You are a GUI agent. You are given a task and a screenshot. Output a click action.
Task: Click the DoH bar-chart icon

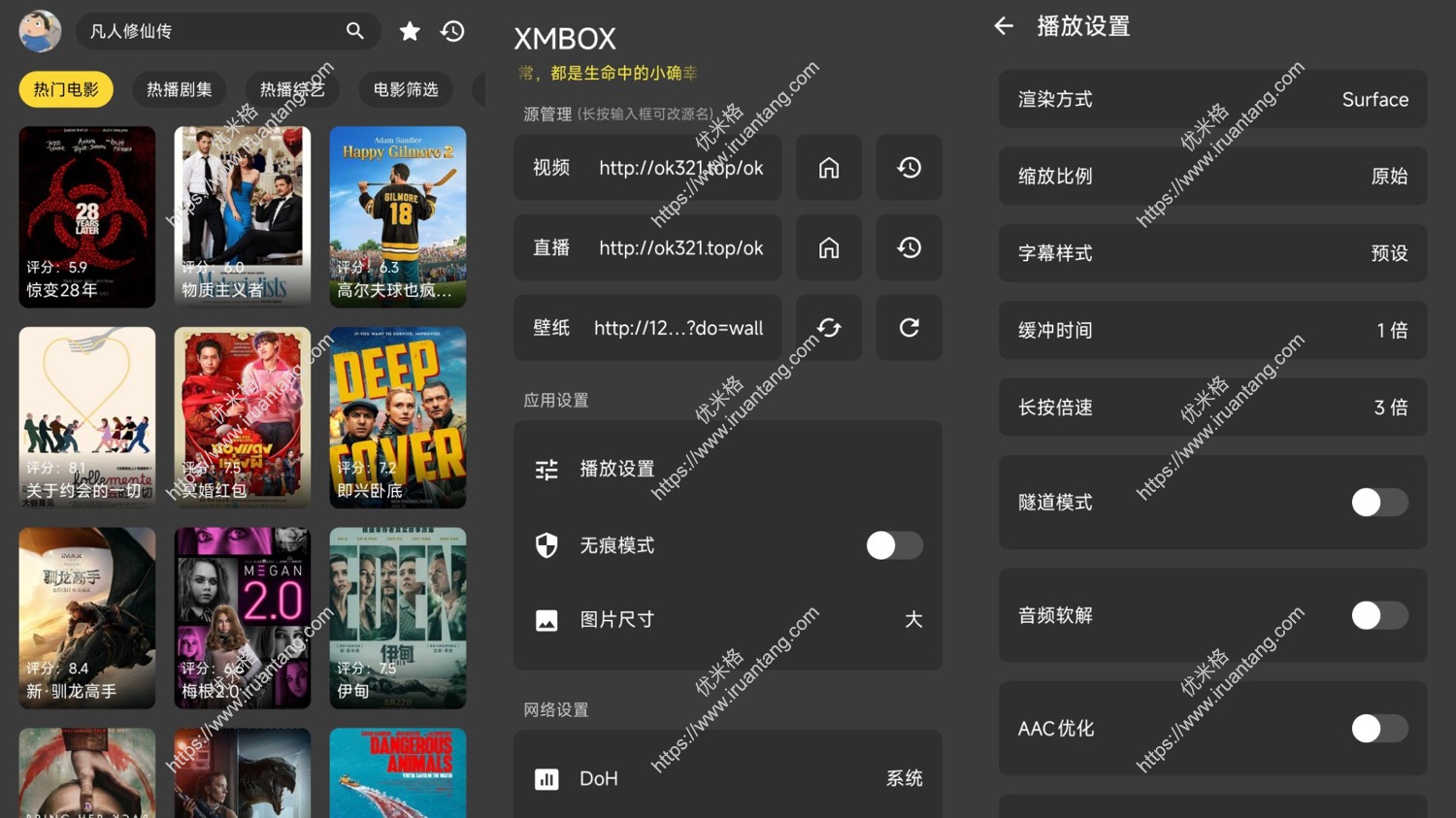(546, 778)
